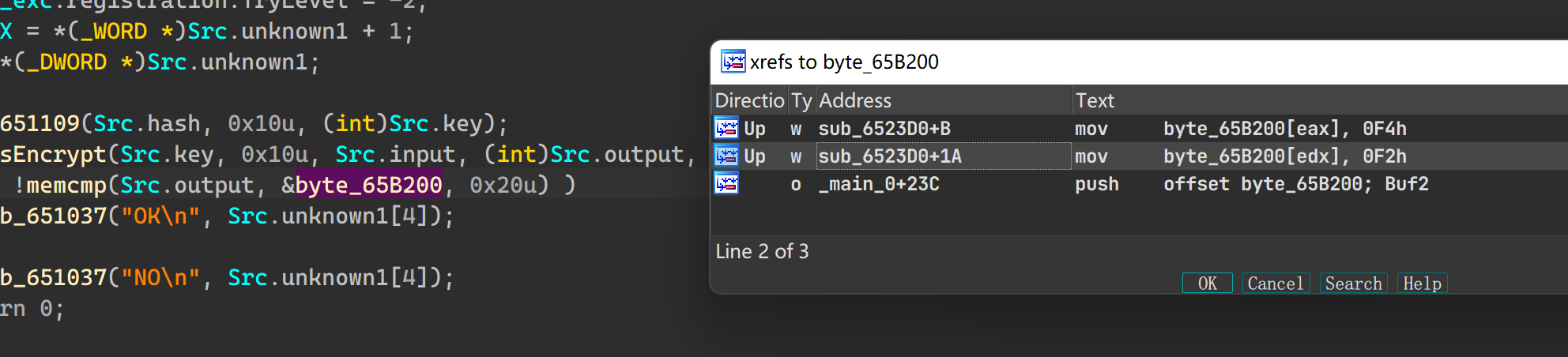This screenshot has height=357, width=1568.
Task: Sort xrefs by the Ty column header
Action: point(801,100)
